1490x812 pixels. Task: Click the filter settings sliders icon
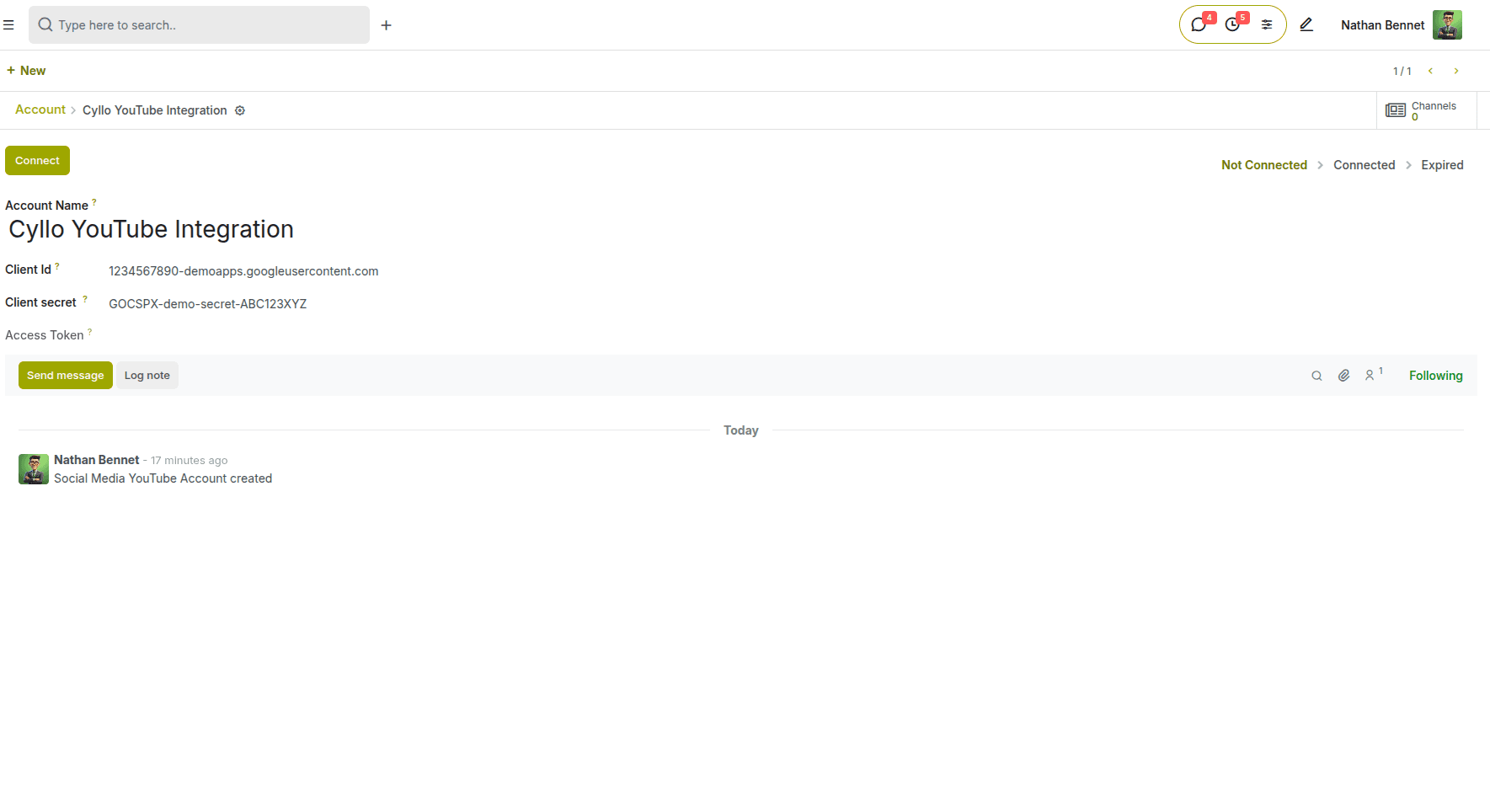[x=1267, y=24]
